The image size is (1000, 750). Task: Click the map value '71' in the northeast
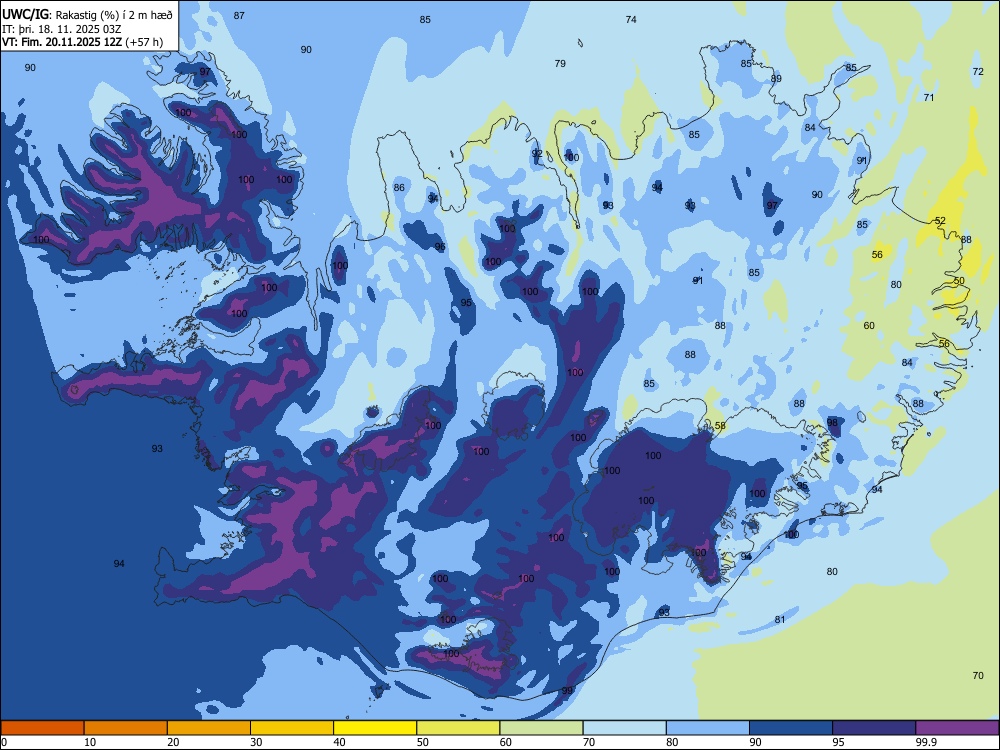(929, 98)
